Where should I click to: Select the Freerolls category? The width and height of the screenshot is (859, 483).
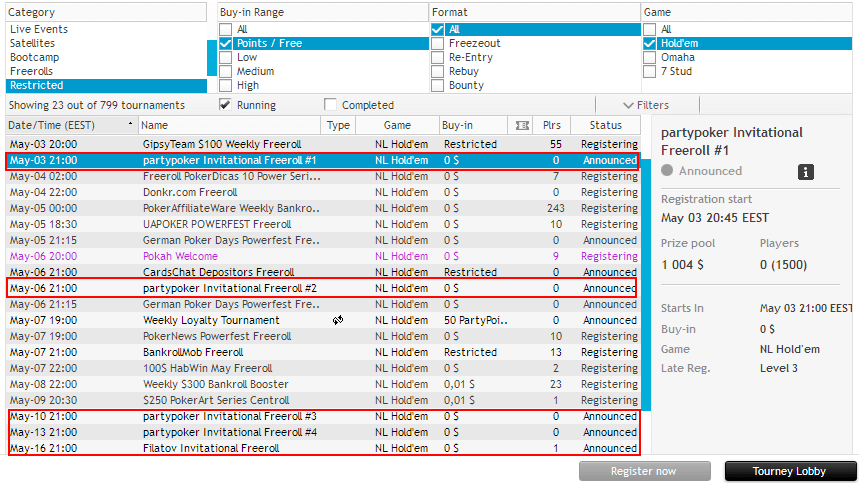click(33, 72)
